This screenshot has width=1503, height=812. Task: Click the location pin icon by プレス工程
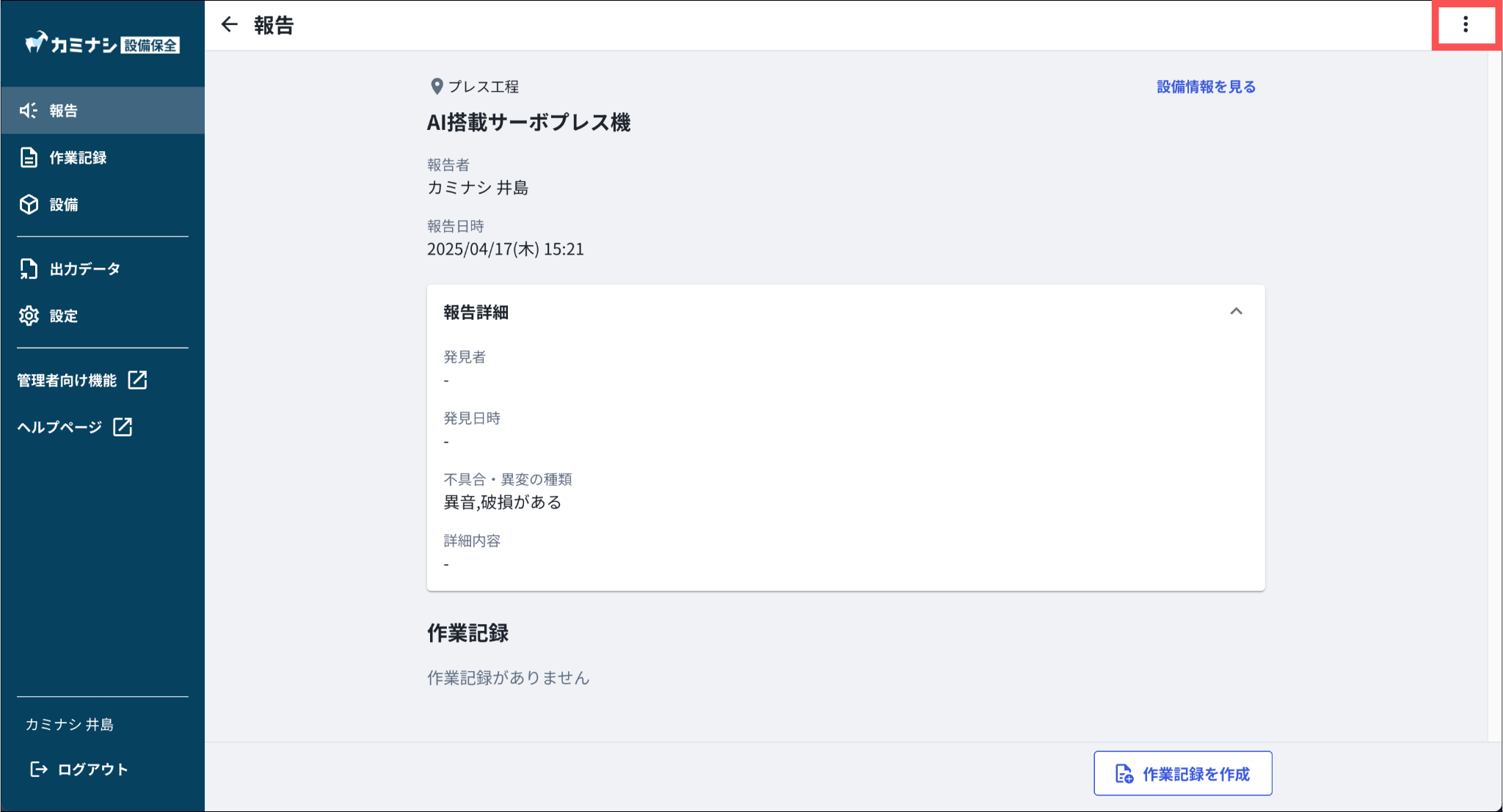pos(437,87)
